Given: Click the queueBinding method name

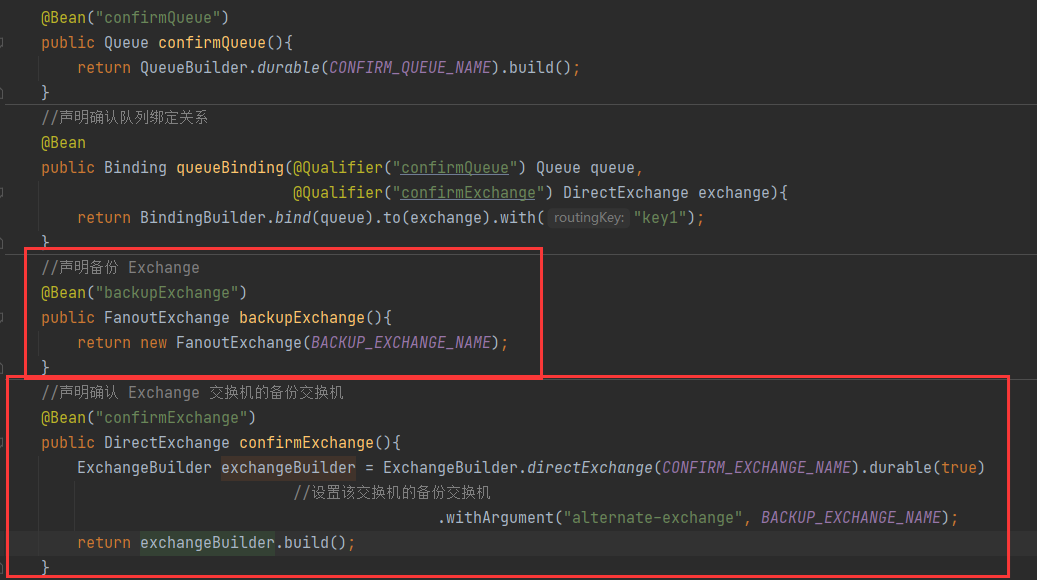Looking at the screenshot, I should click(x=229, y=168).
